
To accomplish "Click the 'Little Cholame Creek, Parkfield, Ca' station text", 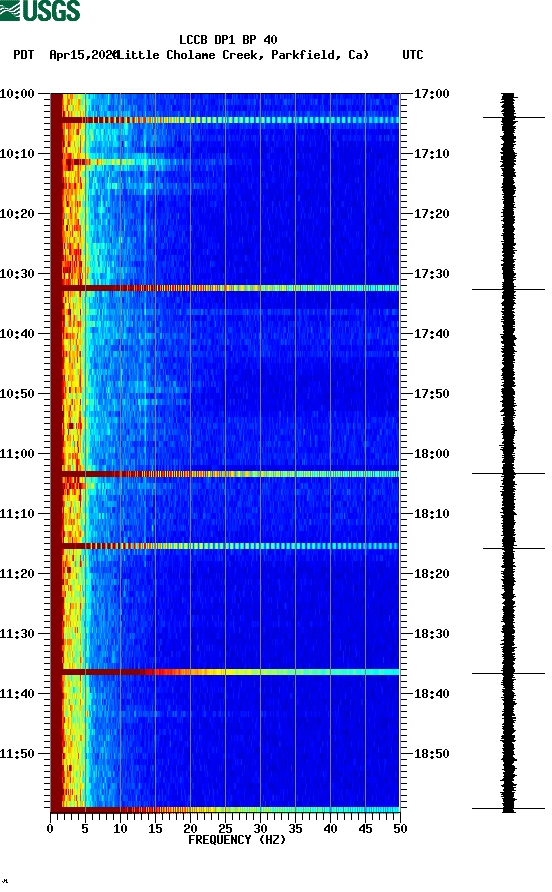I will 243,55.
